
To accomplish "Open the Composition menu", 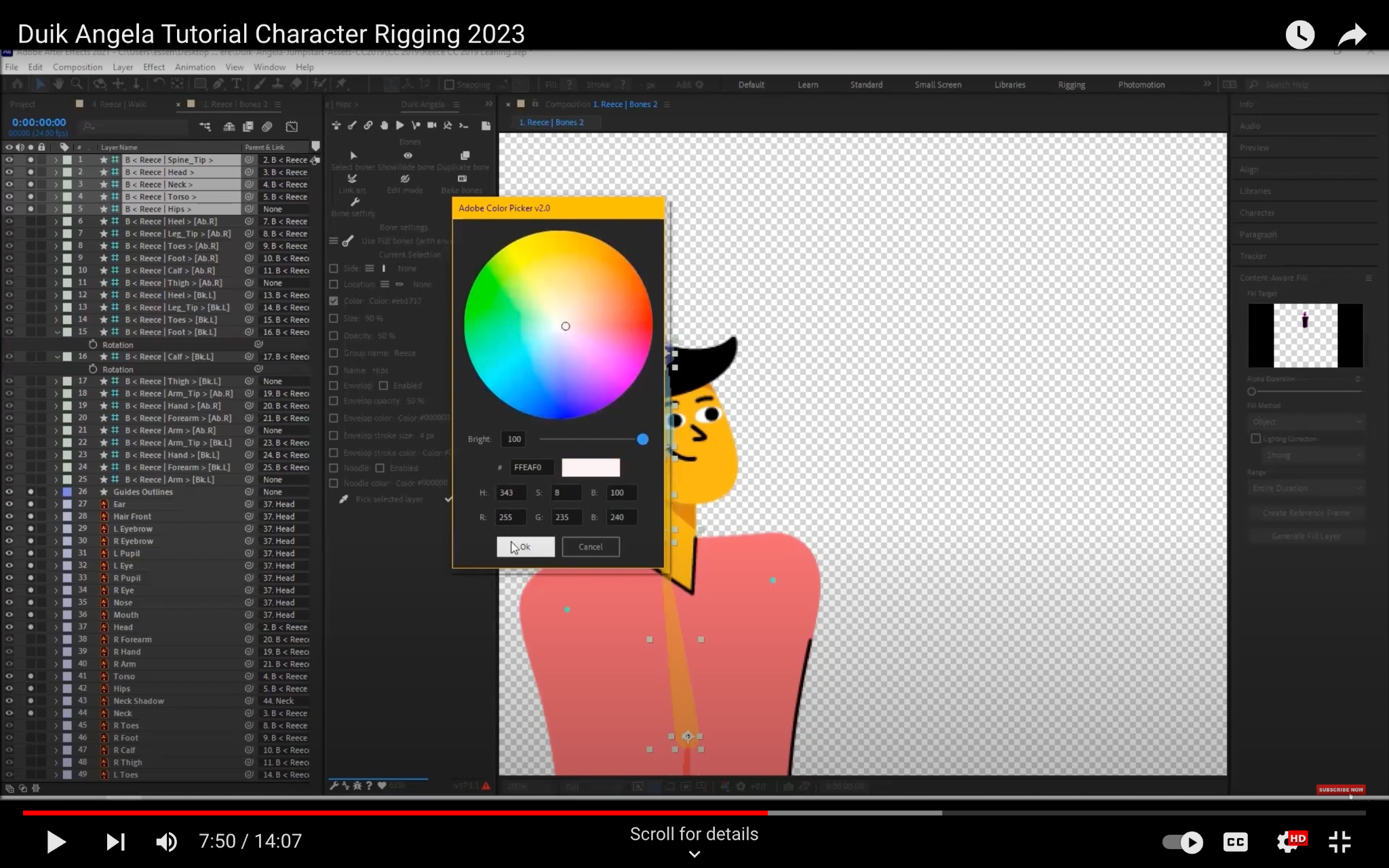I will point(77,67).
